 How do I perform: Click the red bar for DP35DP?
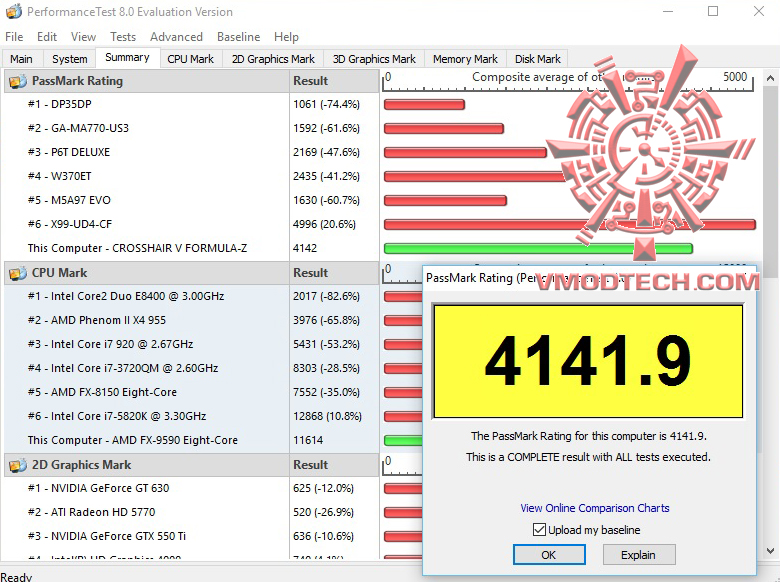pos(424,104)
